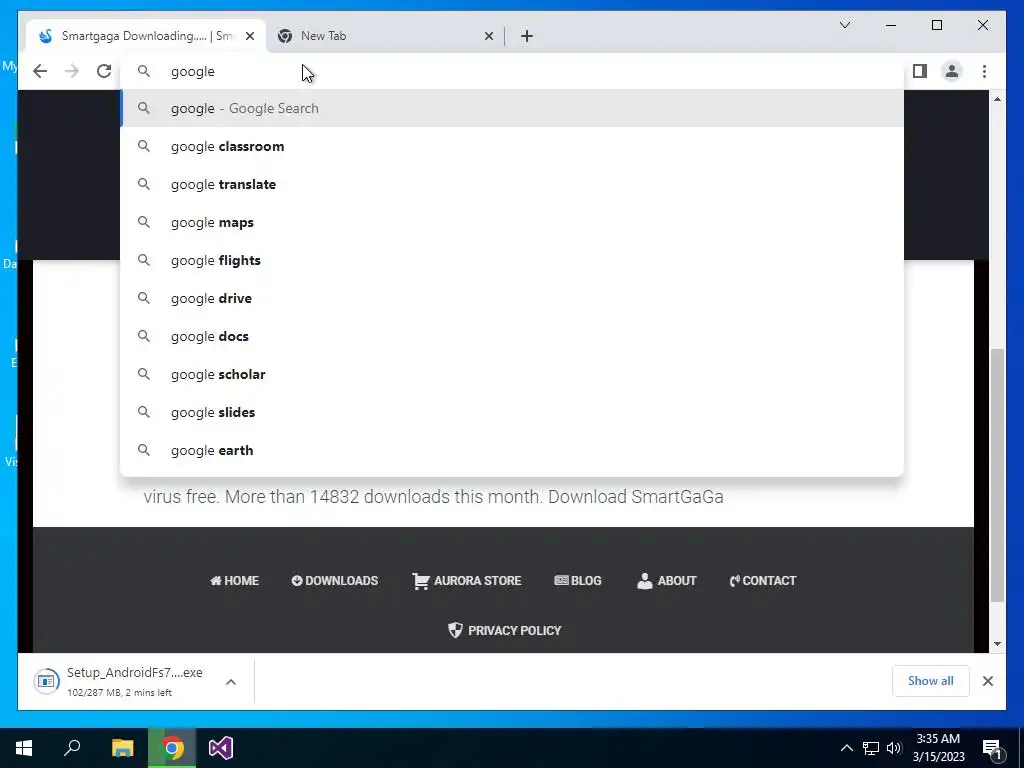
Task: Open PRIVACY POLICY footer link
Action: point(504,630)
